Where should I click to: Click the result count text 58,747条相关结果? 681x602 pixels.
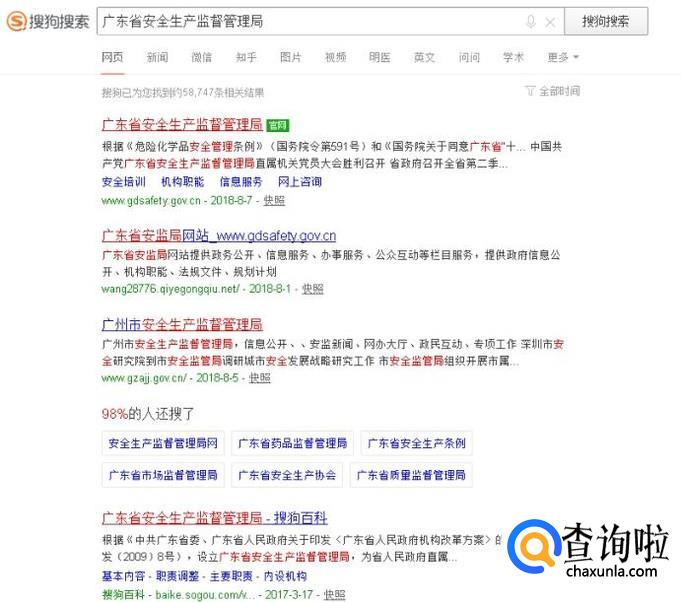tap(223, 93)
